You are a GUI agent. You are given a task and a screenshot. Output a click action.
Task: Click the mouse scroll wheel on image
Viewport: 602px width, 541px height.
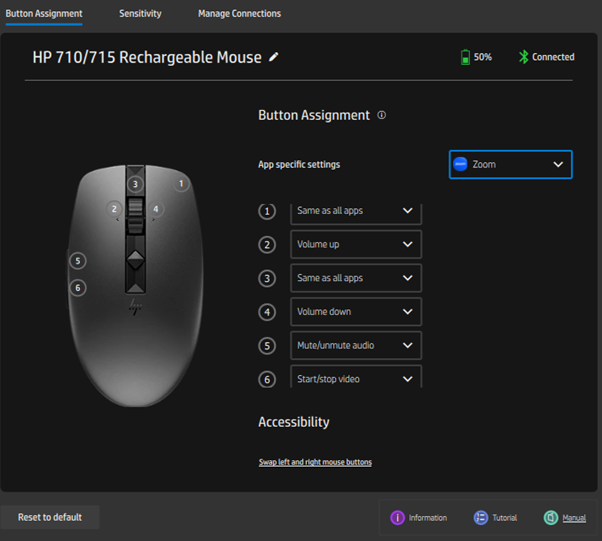[x=135, y=216]
